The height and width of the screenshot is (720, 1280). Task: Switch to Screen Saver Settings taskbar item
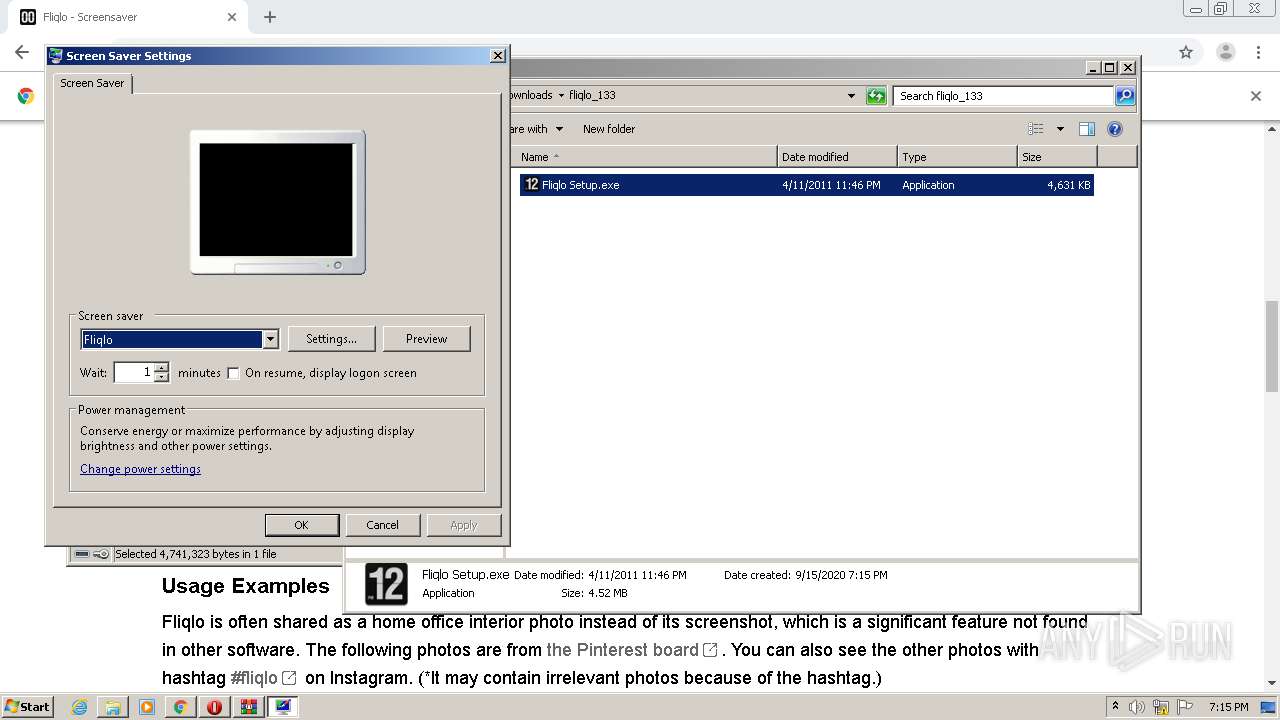[x=283, y=707]
